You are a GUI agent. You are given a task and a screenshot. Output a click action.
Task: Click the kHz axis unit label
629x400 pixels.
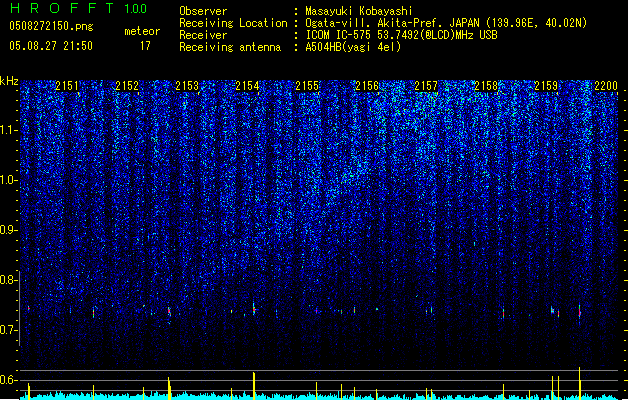9,81
